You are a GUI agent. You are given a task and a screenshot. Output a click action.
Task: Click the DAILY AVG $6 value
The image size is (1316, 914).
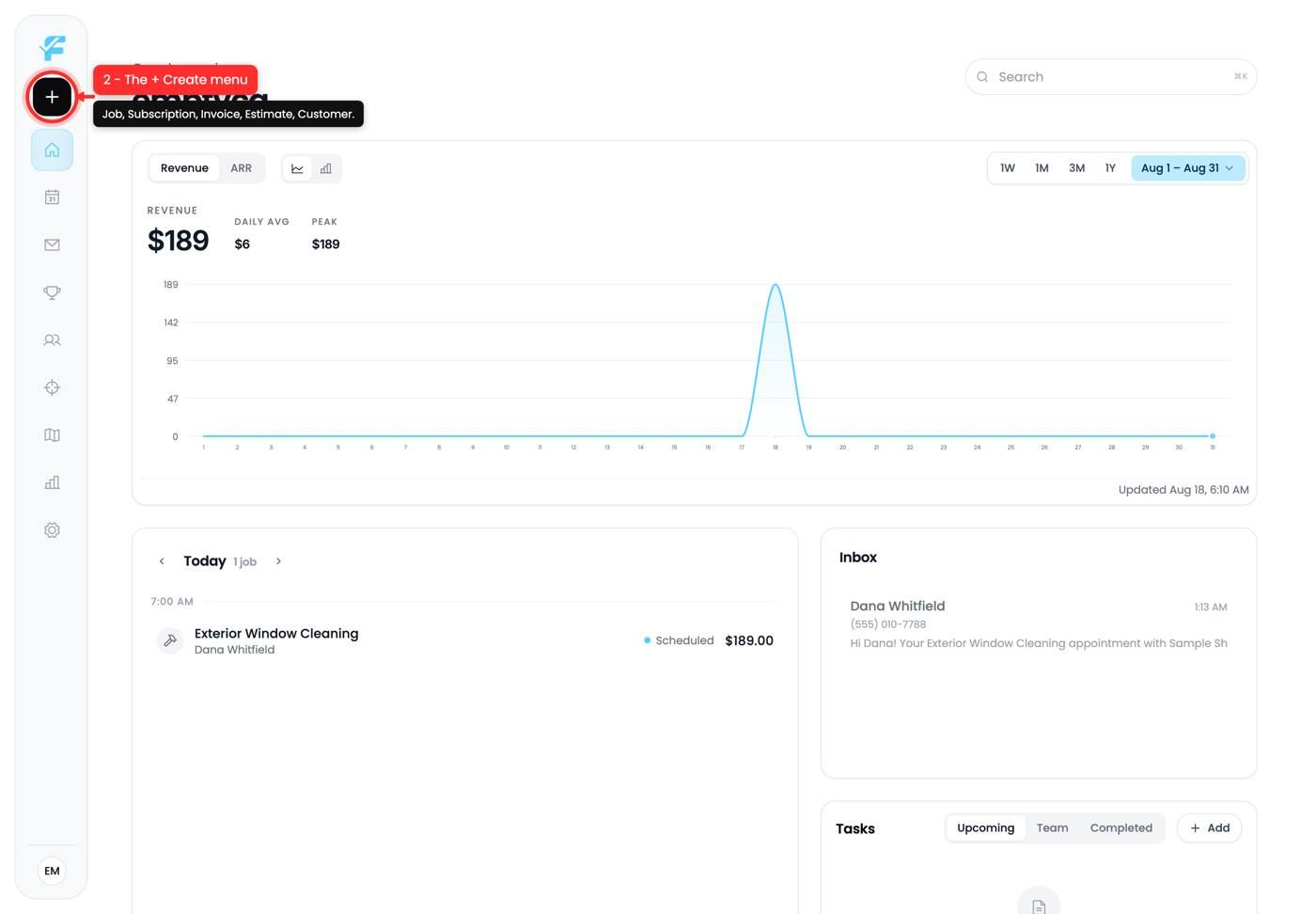(243, 244)
